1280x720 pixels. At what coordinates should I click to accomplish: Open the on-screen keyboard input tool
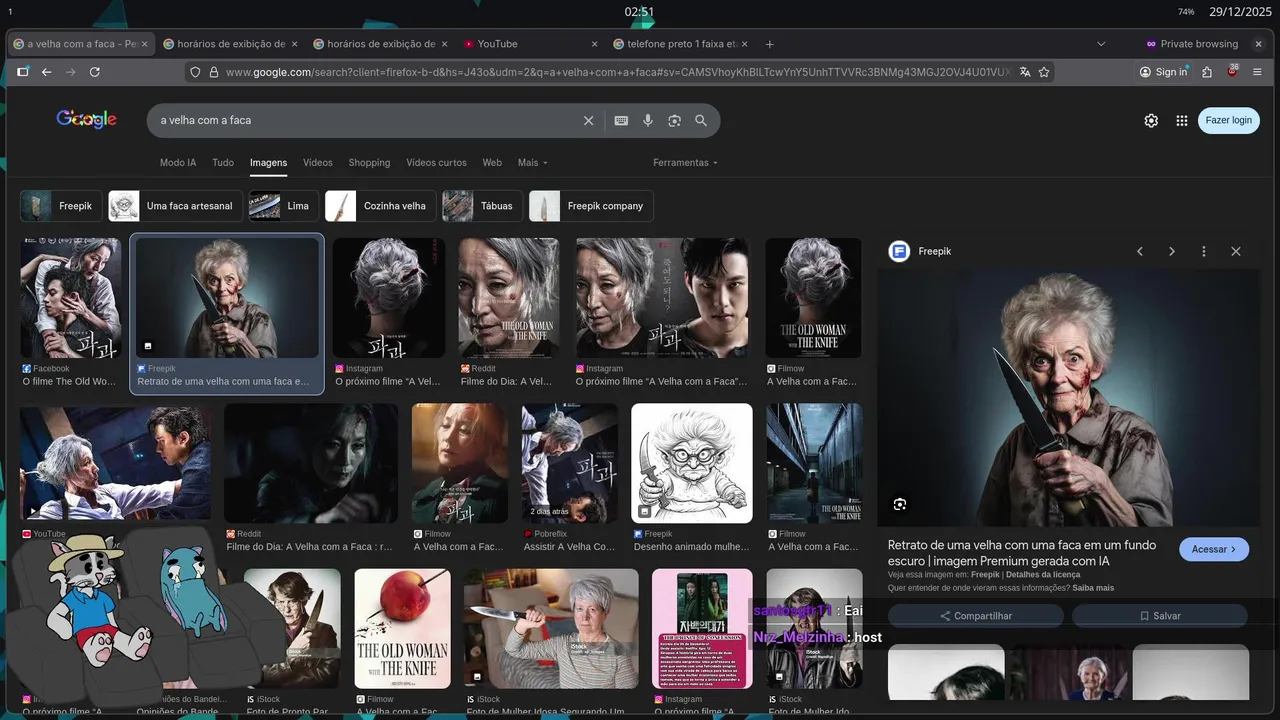(x=621, y=120)
